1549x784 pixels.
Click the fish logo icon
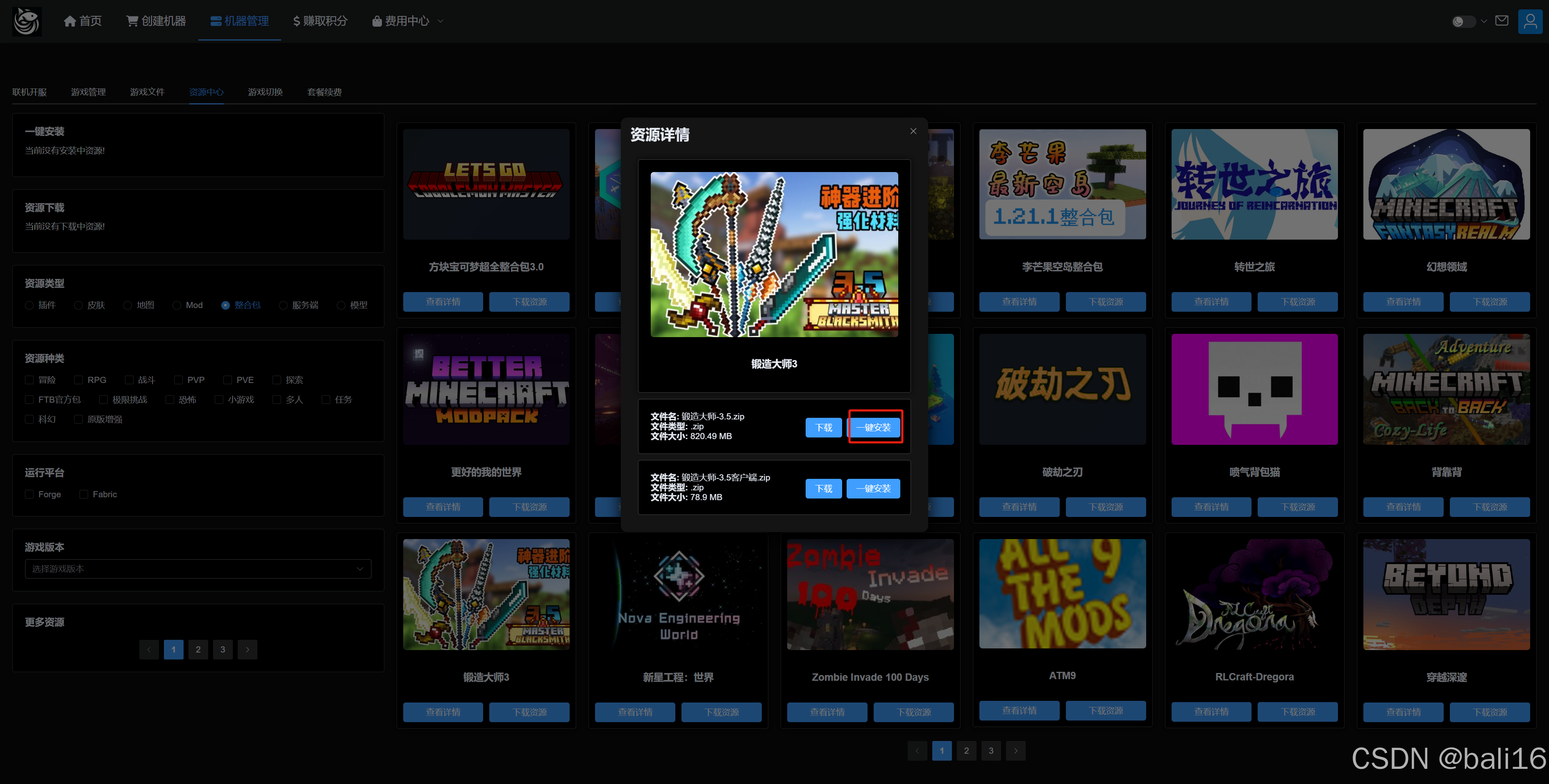click(x=27, y=21)
